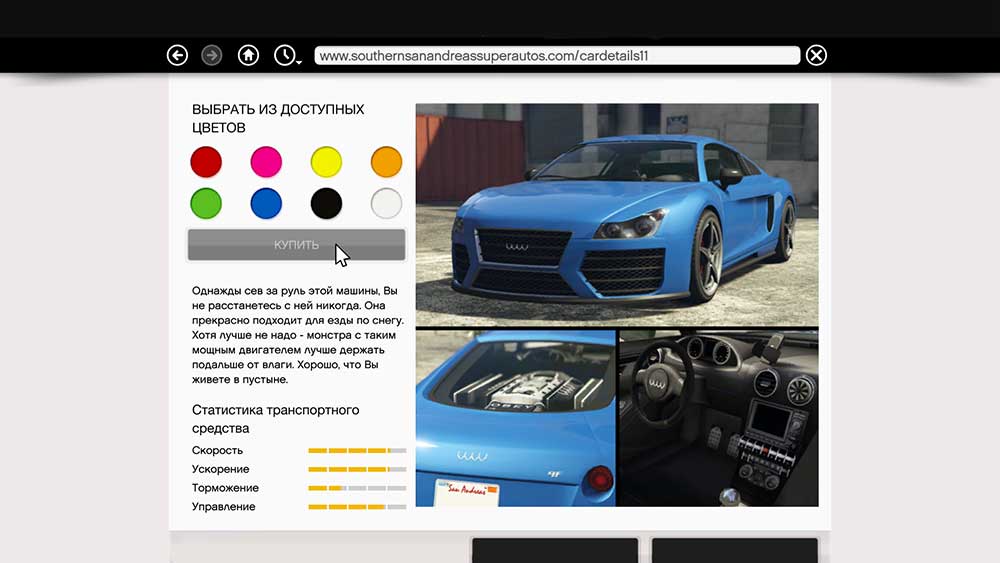This screenshot has height=563, width=1000.
Task: Click the Скорость label
Action: click(217, 450)
